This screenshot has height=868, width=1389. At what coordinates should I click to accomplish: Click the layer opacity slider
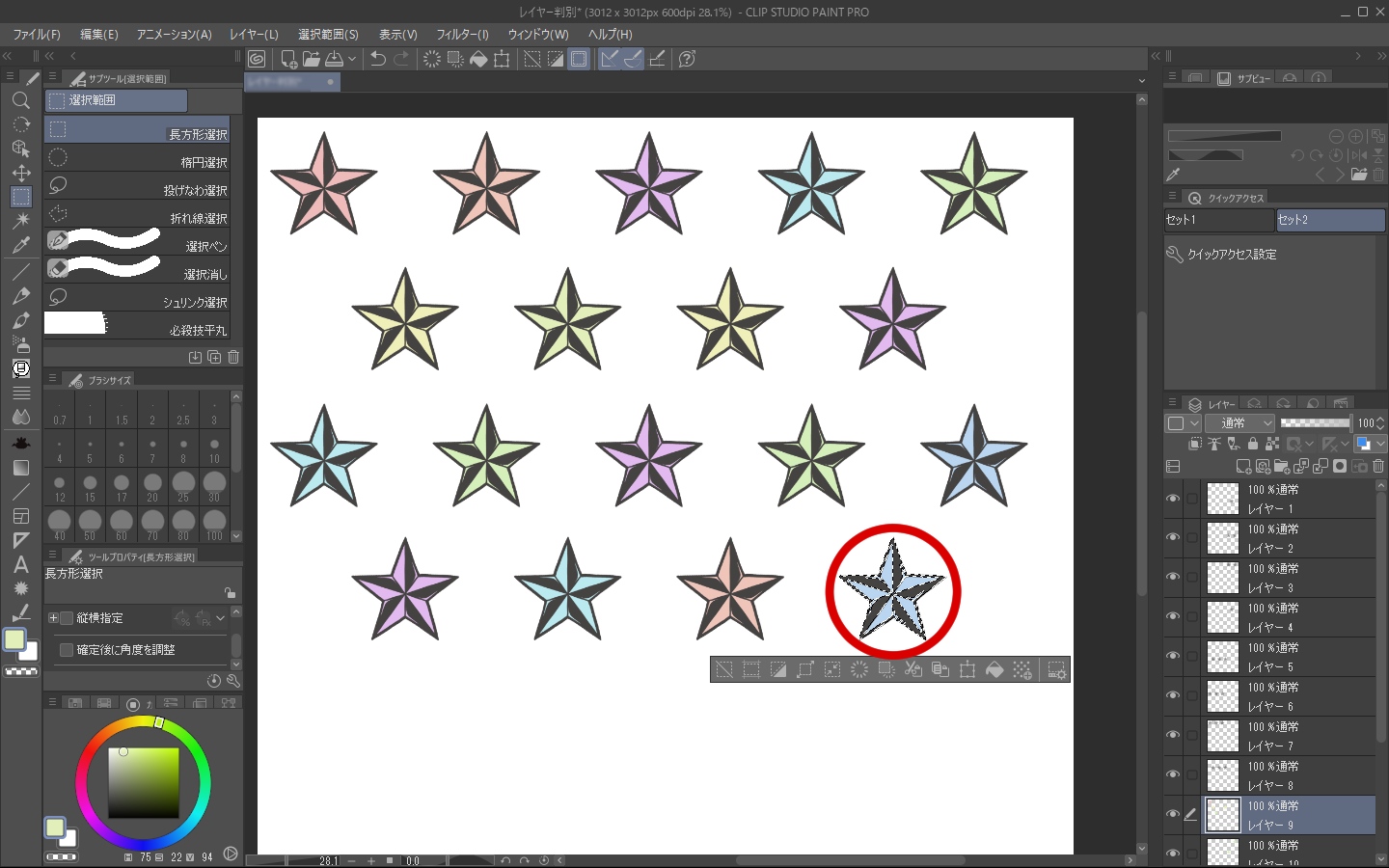(1315, 422)
